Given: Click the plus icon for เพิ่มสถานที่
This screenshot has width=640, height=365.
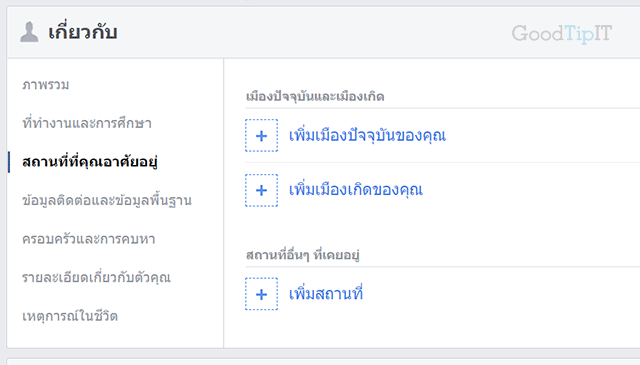Looking at the screenshot, I should pos(261,294).
